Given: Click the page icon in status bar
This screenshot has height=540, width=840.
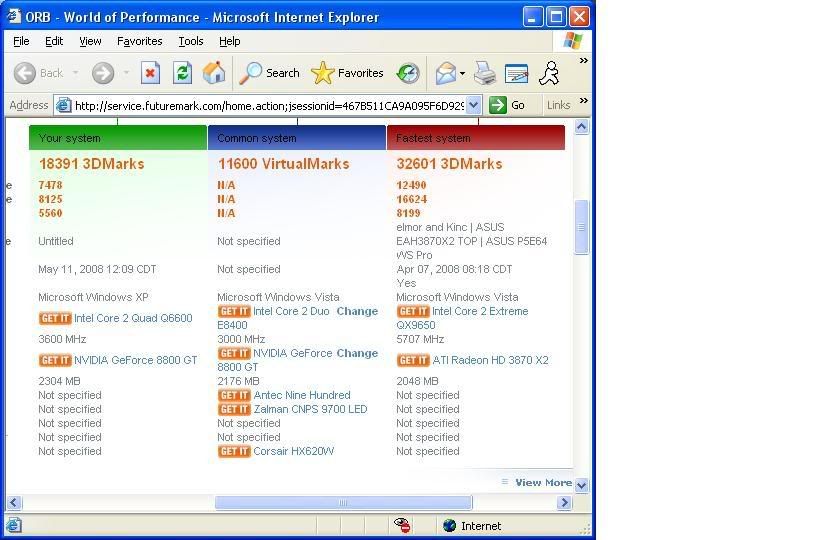Looking at the screenshot, I should click(13, 526).
